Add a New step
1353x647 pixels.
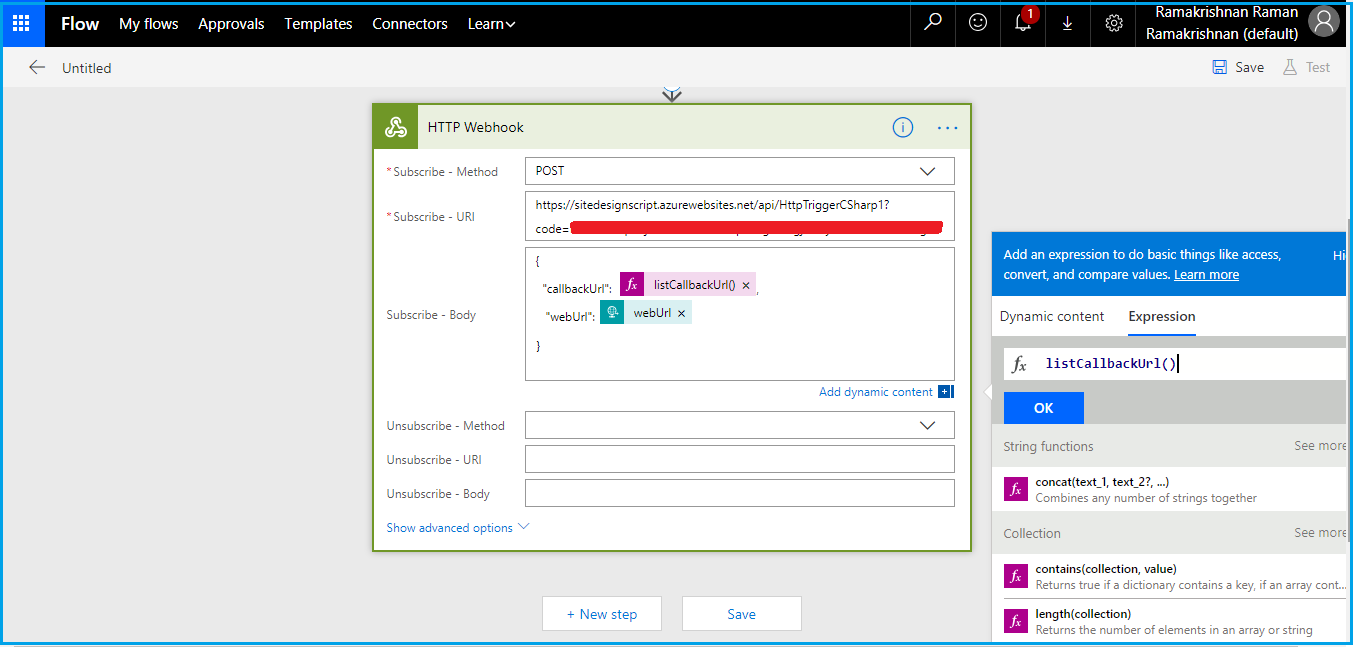(602, 614)
